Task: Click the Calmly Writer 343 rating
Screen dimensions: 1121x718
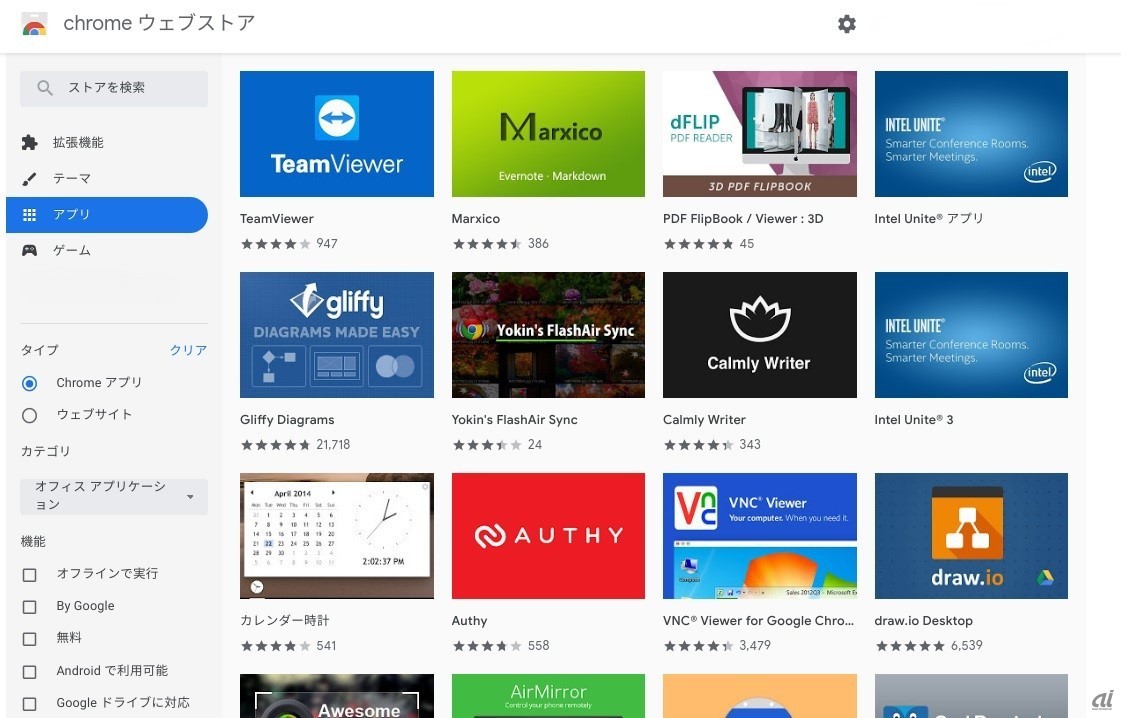Action: click(712, 445)
